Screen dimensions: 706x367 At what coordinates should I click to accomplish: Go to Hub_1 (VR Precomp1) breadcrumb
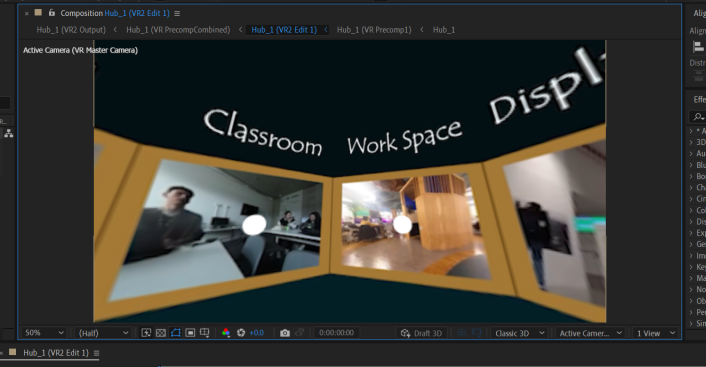(x=374, y=30)
